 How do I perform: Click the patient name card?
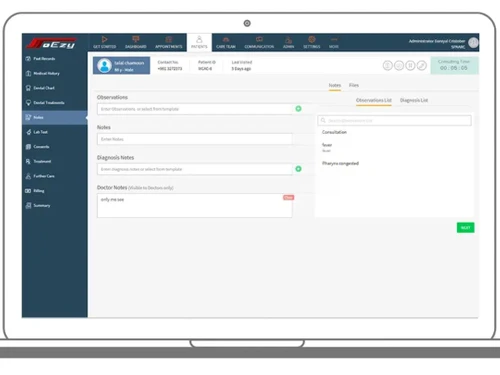coord(121,65)
